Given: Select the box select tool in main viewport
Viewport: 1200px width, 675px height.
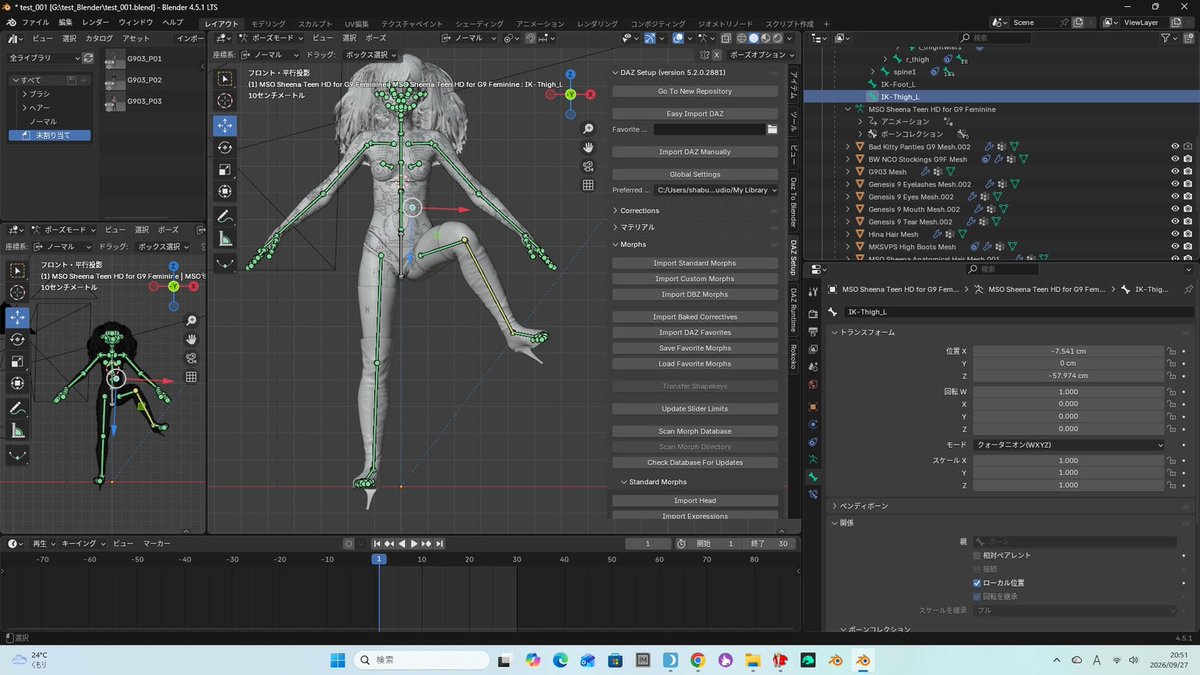Looking at the screenshot, I should click(x=225, y=79).
